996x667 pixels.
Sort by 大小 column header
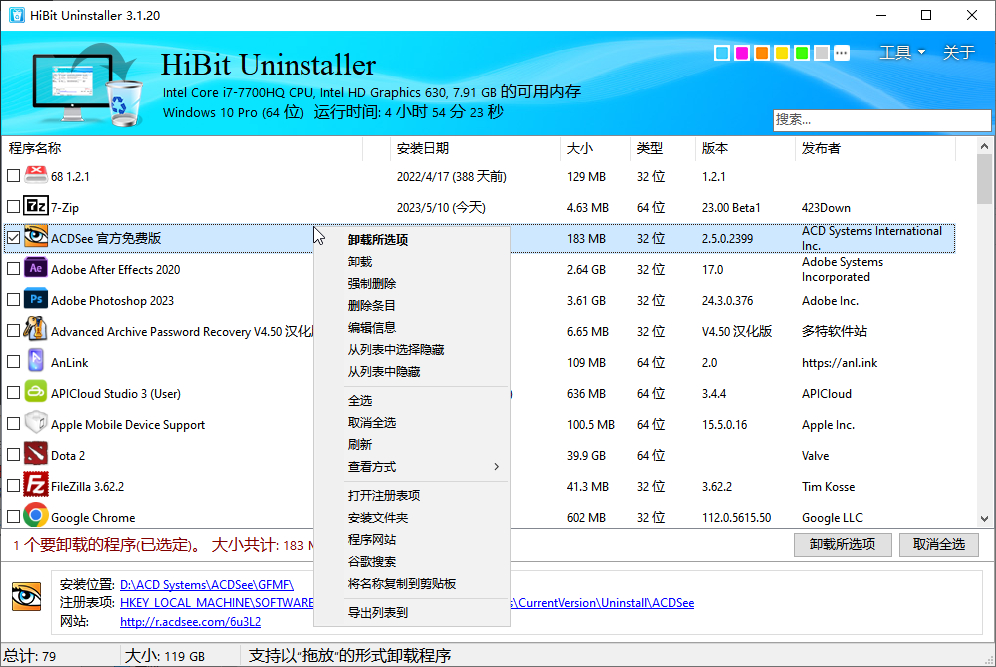pyautogui.click(x=595, y=148)
